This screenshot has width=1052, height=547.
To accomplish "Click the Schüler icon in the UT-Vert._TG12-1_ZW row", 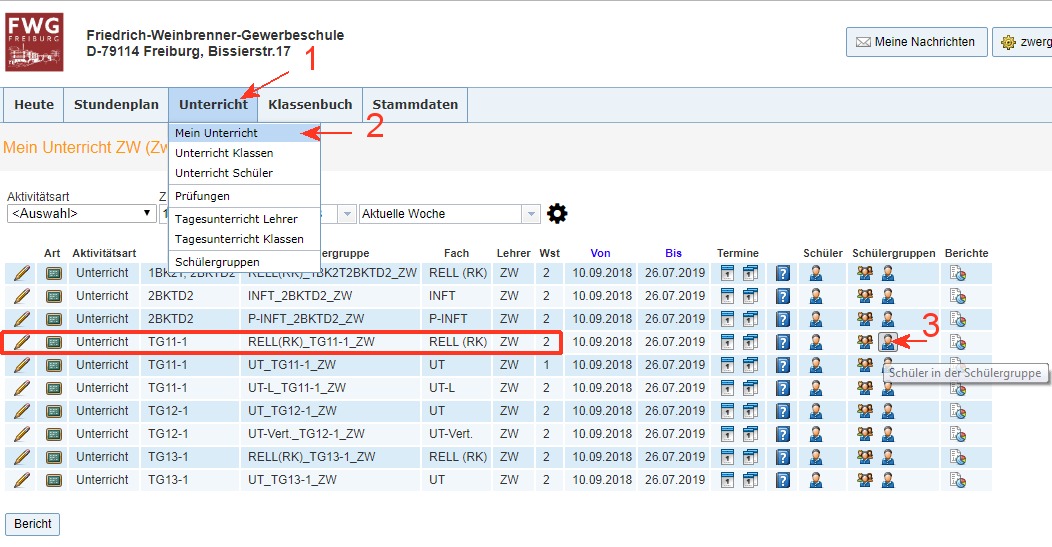I will coord(816,434).
